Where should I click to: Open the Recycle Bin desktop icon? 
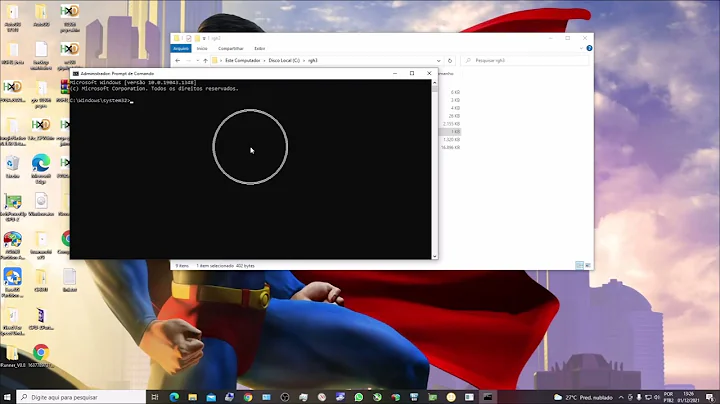(x=12, y=166)
